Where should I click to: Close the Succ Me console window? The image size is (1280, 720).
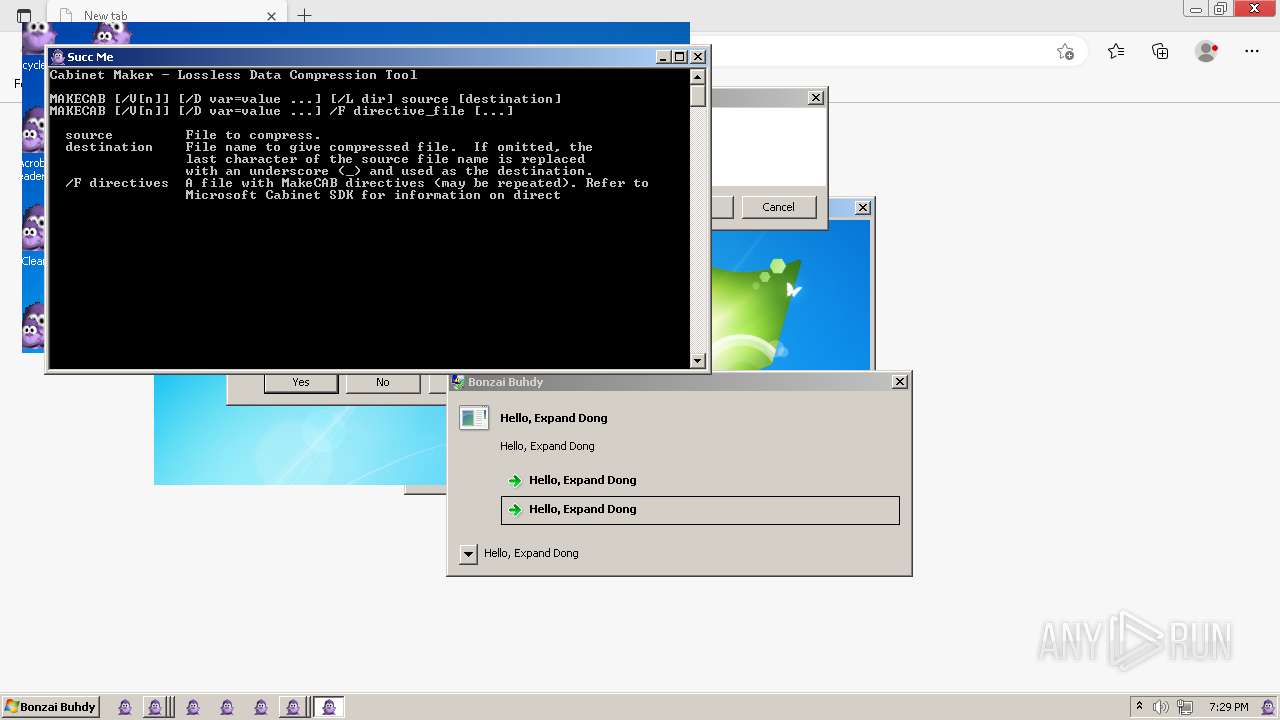pos(698,57)
